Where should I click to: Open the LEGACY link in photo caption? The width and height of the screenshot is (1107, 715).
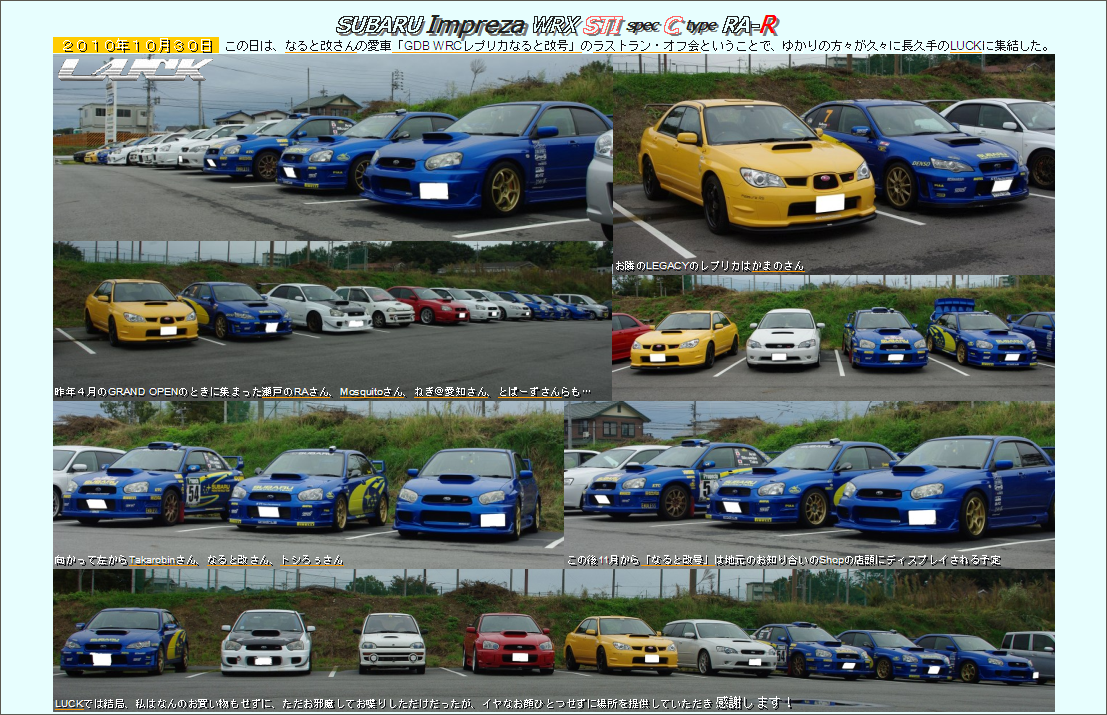(666, 266)
